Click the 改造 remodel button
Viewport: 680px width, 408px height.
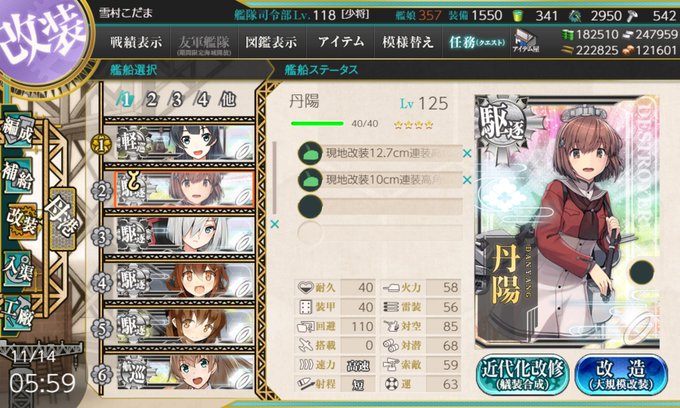pos(621,375)
